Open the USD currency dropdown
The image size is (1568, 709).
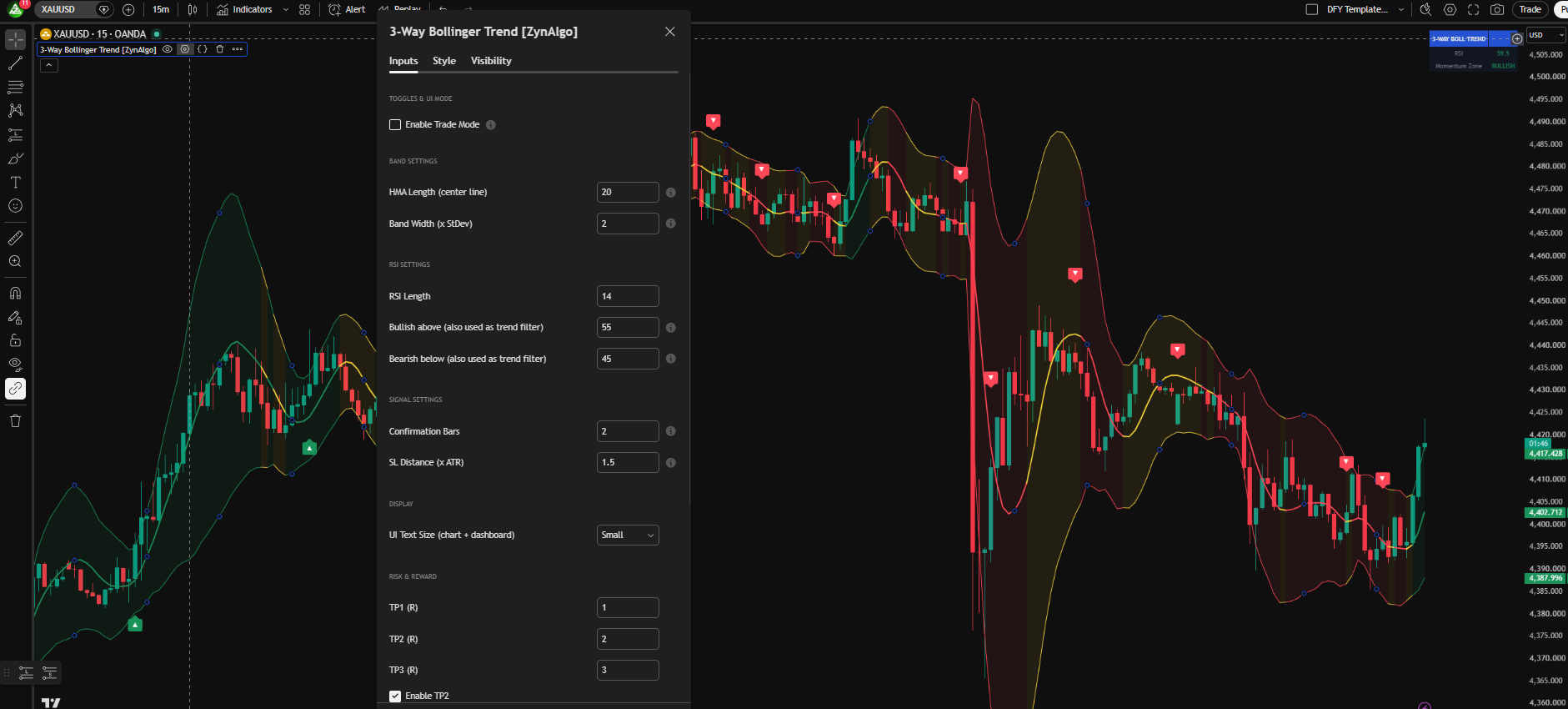pyautogui.click(x=1546, y=35)
